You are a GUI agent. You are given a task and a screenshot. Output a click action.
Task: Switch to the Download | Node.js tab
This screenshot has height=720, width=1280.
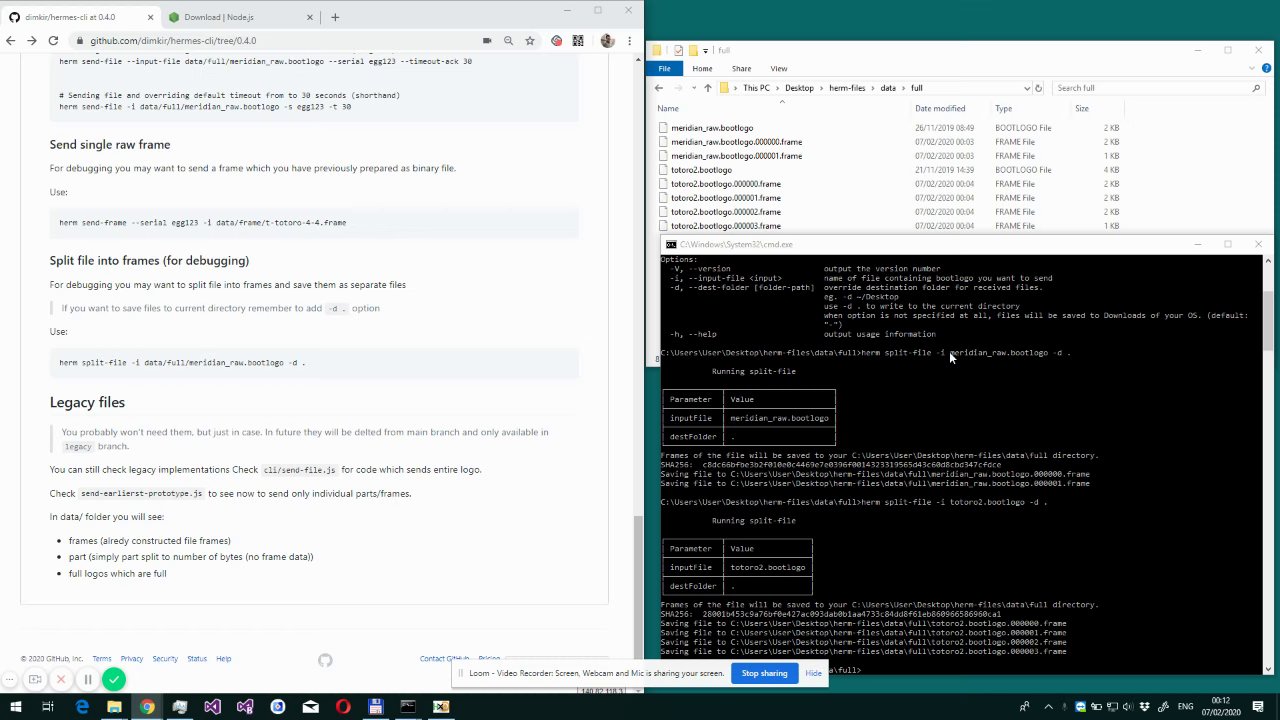240,17
